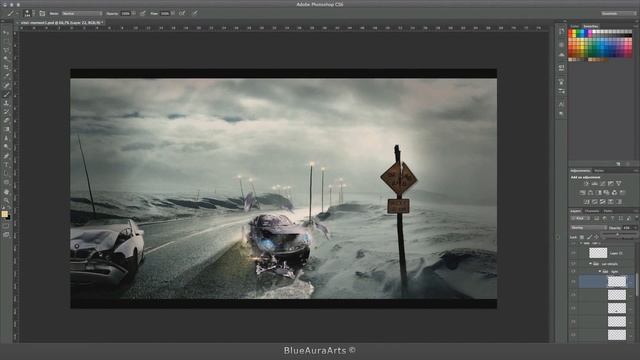This screenshot has height=360, width=640.
Task: Toggle visibility of the car details group
Action: point(573,264)
